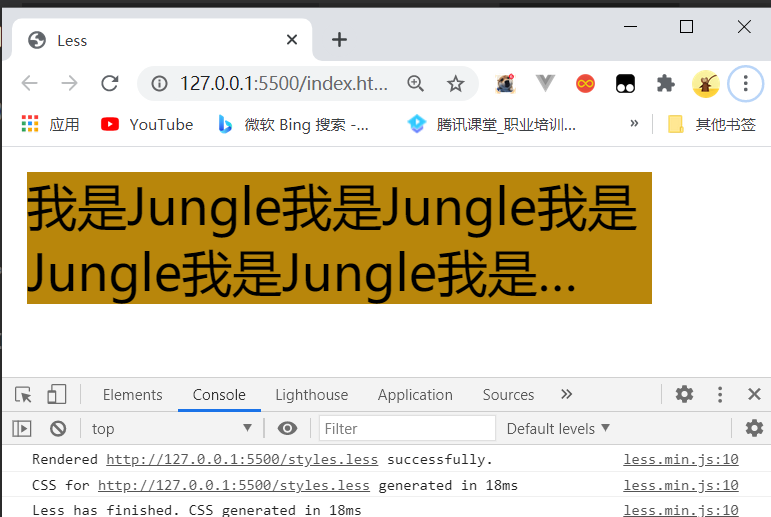Maximize the browser window
Viewport: 771px width, 517px height.
pyautogui.click(x=686, y=27)
